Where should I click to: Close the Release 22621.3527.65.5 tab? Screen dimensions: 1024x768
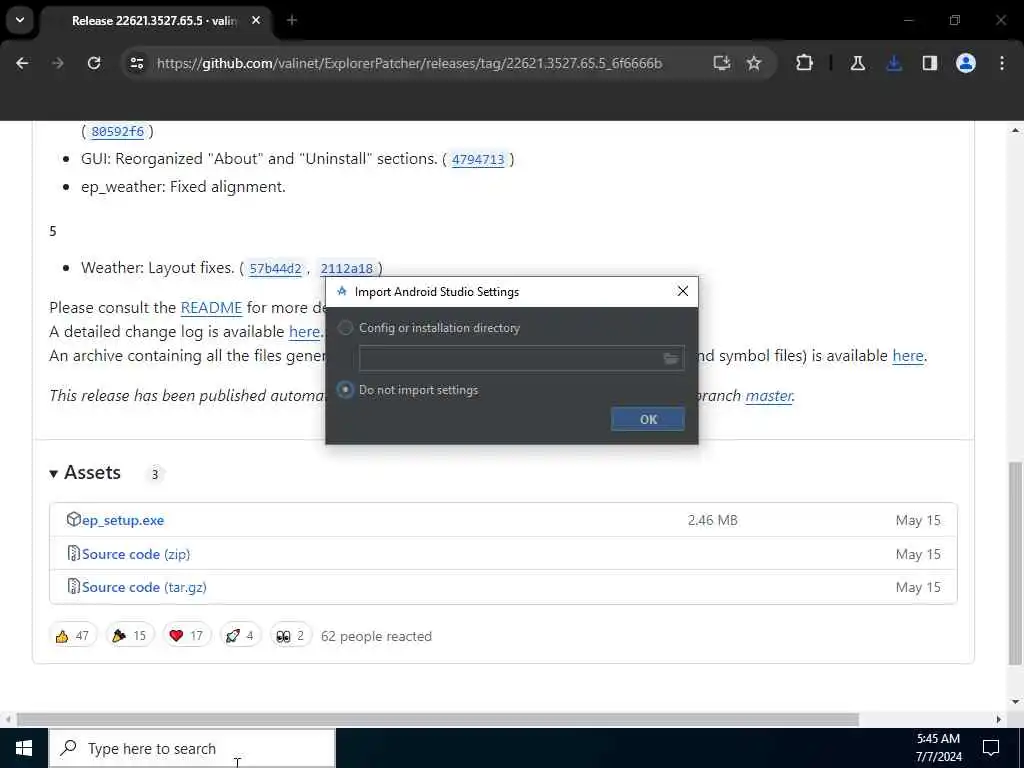pyautogui.click(x=256, y=20)
